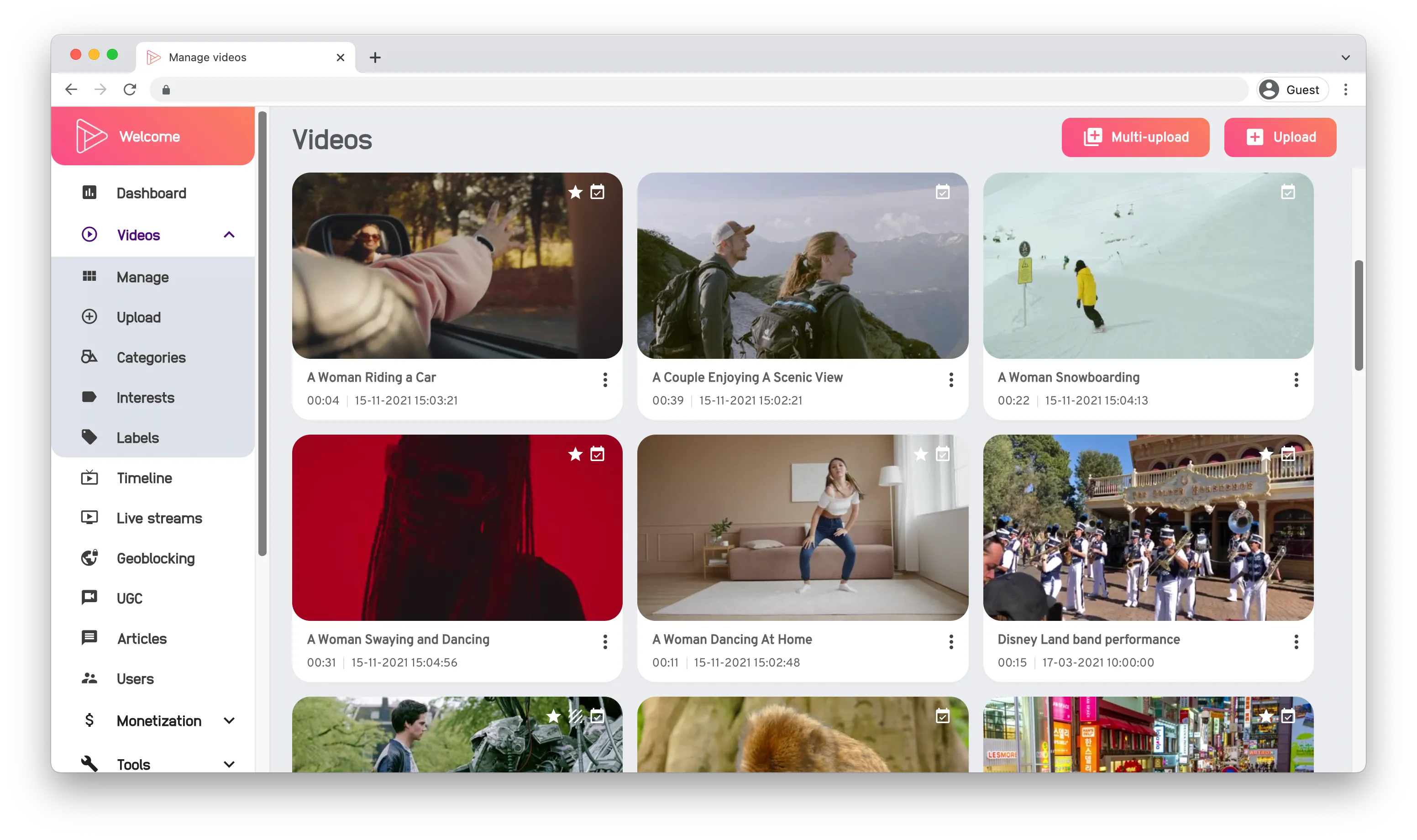The width and height of the screenshot is (1417, 840).
Task: Click the sidebar vertical scrollbar
Action: coord(262,333)
